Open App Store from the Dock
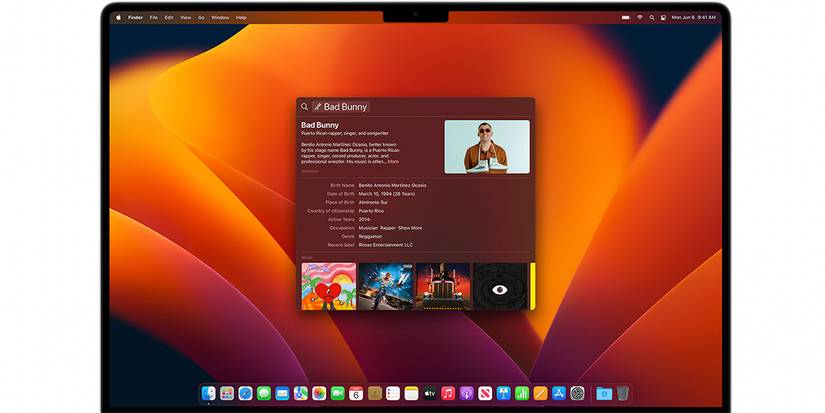This screenshot has height=413, width=825. coord(559,393)
